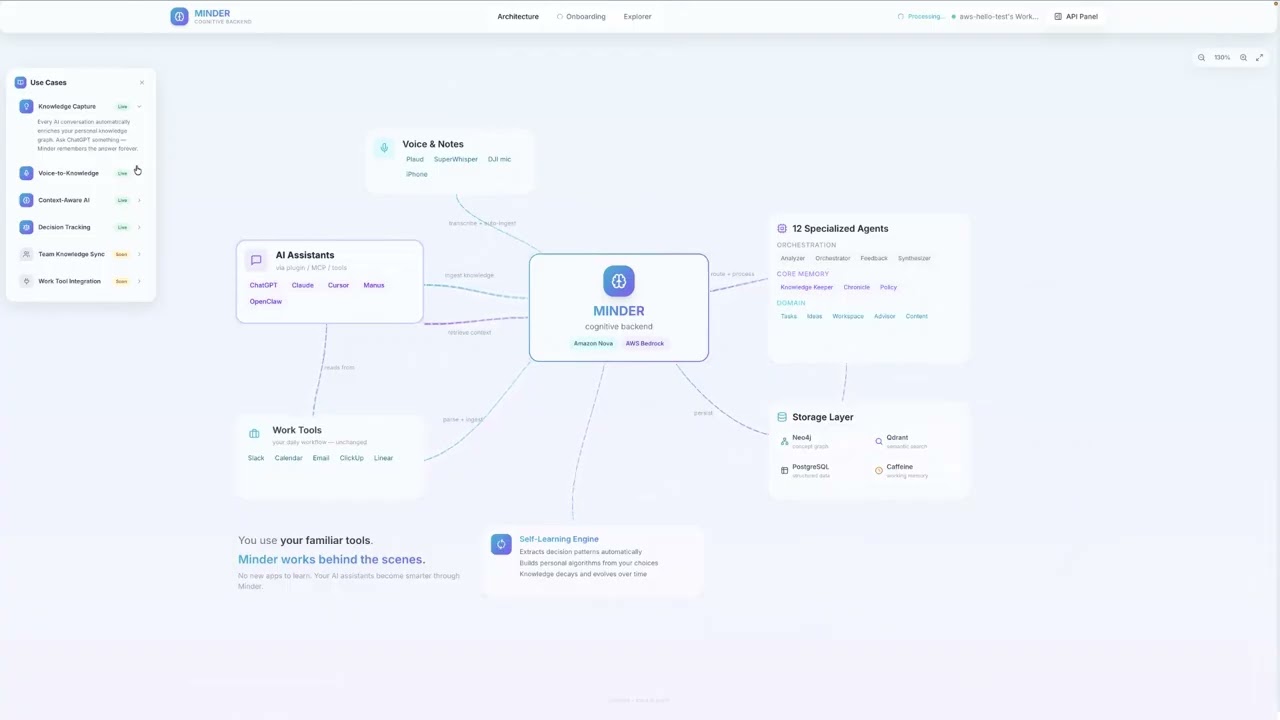The height and width of the screenshot is (720, 1280).
Task: Click the Processing spinner indicator
Action: tap(900, 16)
